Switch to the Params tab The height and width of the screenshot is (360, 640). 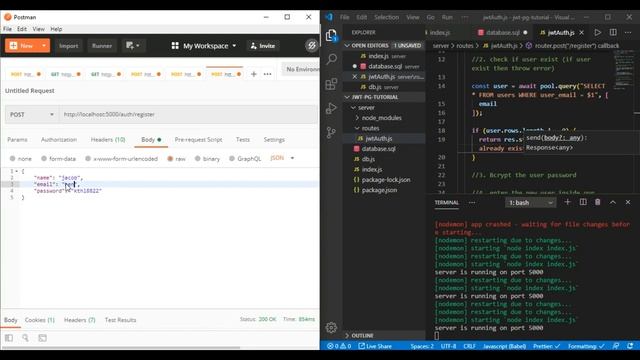click(x=17, y=140)
